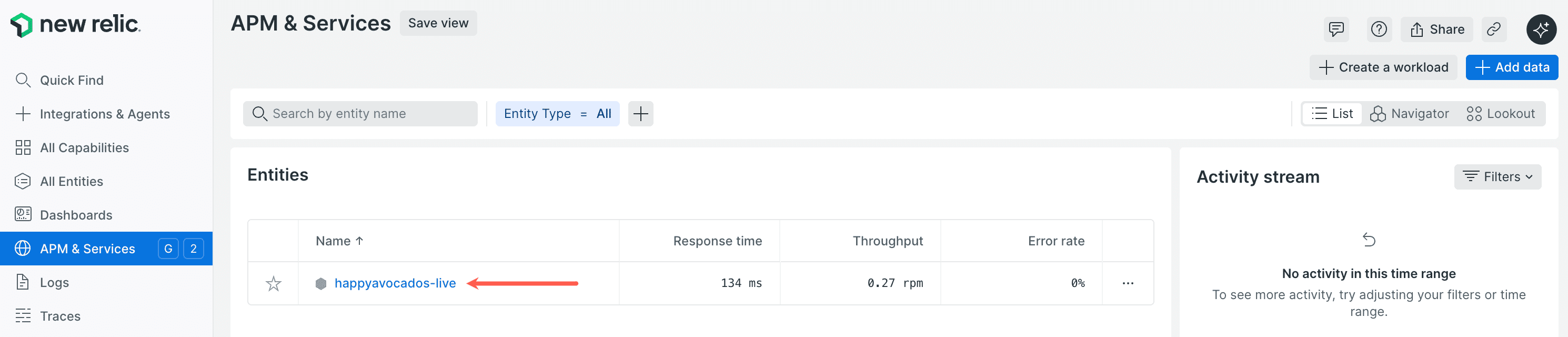
Task: Open the AI assistant sparkle icon
Action: (1541, 28)
